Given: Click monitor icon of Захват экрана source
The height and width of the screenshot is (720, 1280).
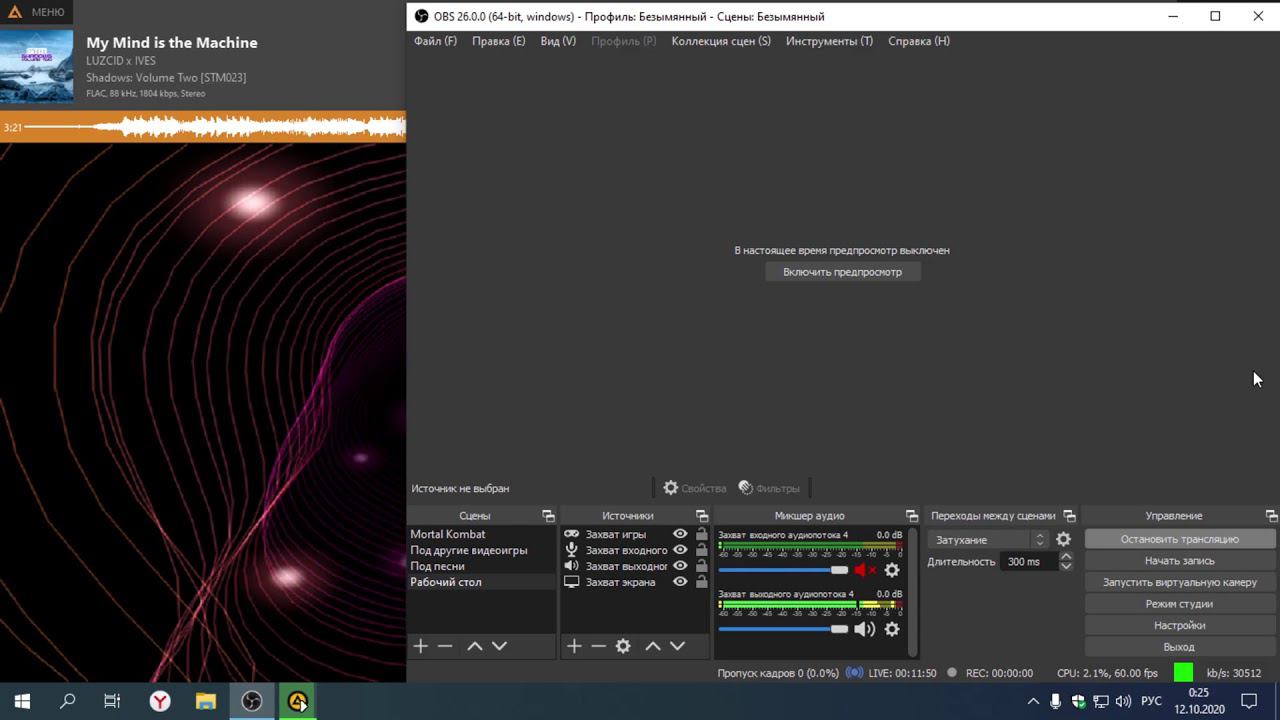Looking at the screenshot, I should click(572, 582).
